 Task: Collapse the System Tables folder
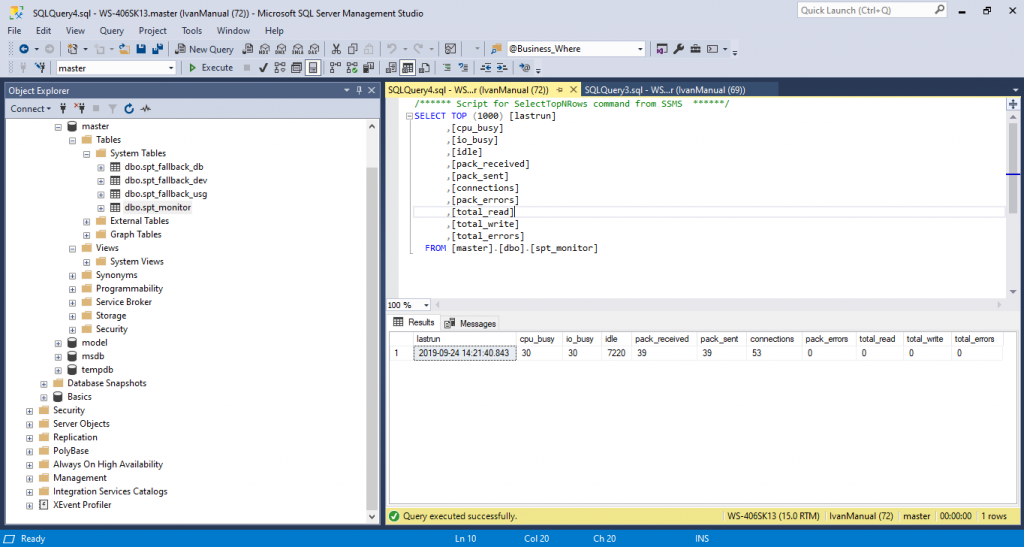(x=87, y=154)
